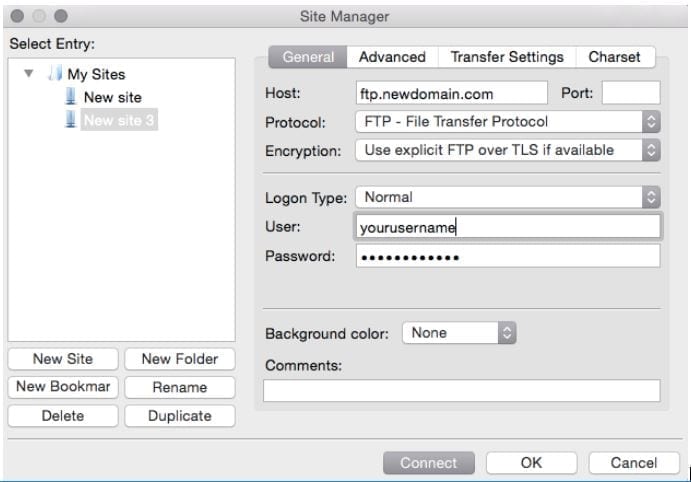The width and height of the screenshot is (691, 482).
Task: Open the Transfer Settings tab
Action: pyautogui.click(x=507, y=57)
